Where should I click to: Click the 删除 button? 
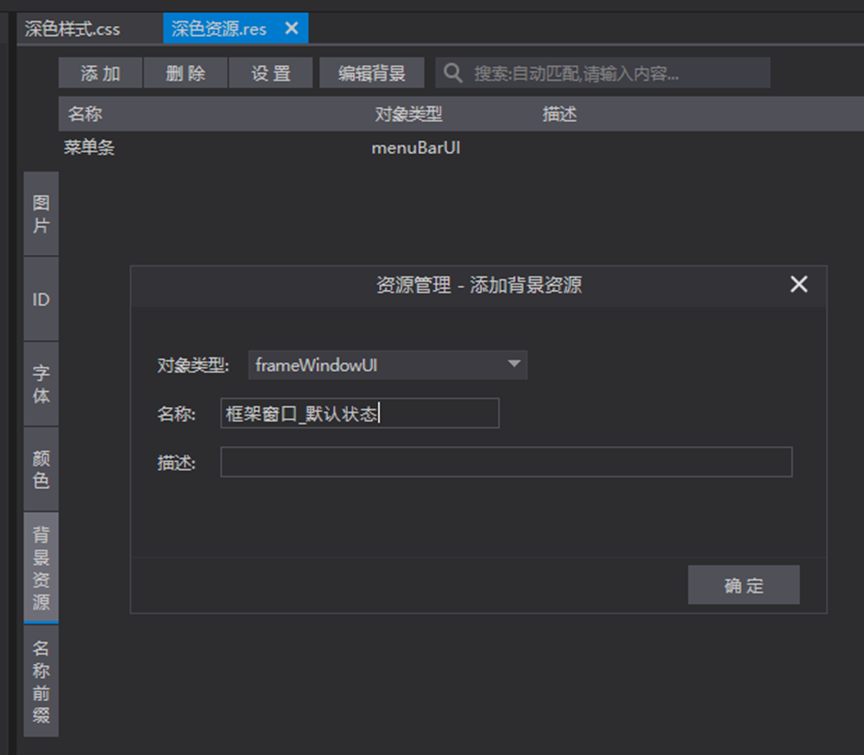[186, 73]
